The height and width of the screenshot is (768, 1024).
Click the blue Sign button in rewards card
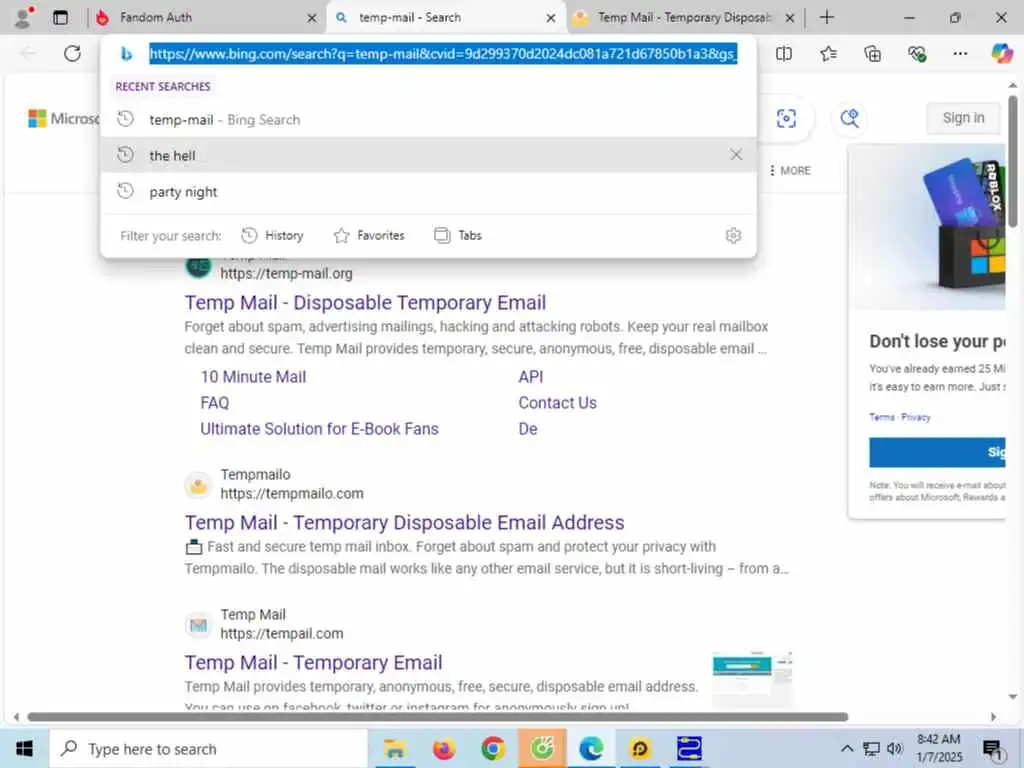coord(936,453)
